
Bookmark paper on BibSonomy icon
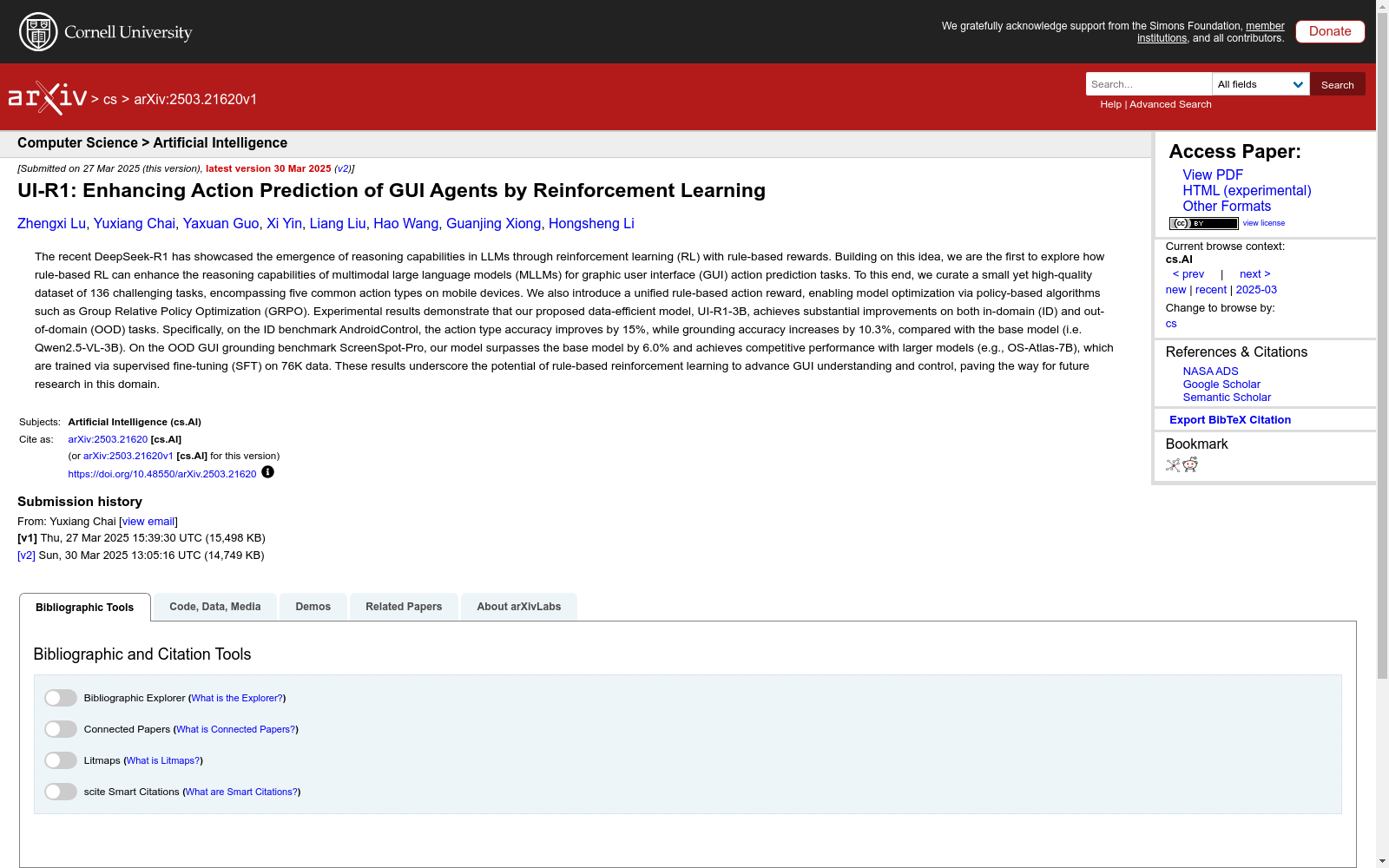1173,465
